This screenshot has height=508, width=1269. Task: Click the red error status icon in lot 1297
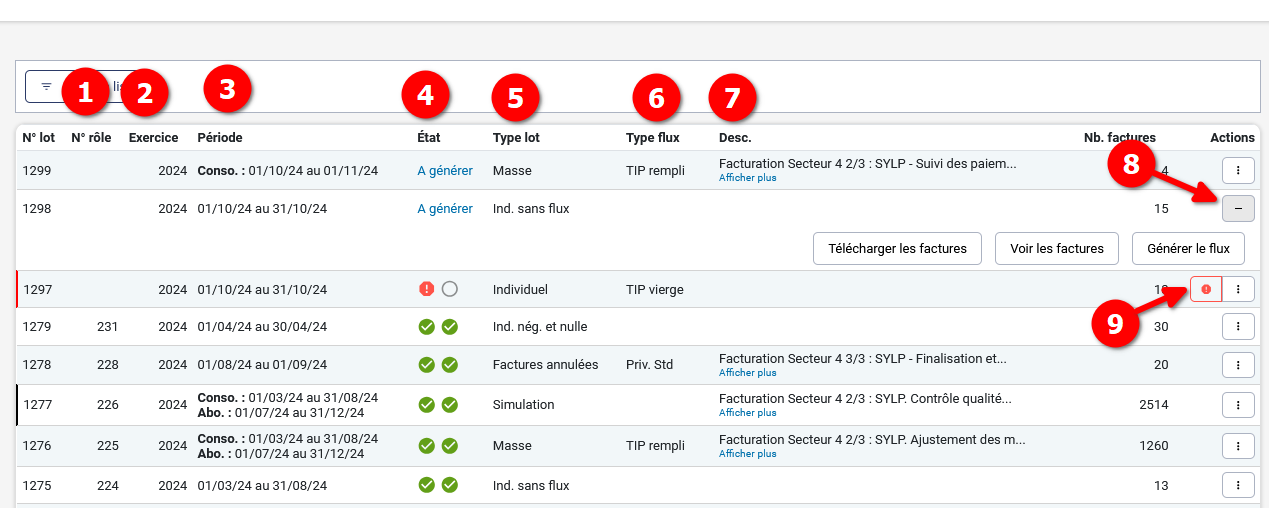click(x=427, y=289)
